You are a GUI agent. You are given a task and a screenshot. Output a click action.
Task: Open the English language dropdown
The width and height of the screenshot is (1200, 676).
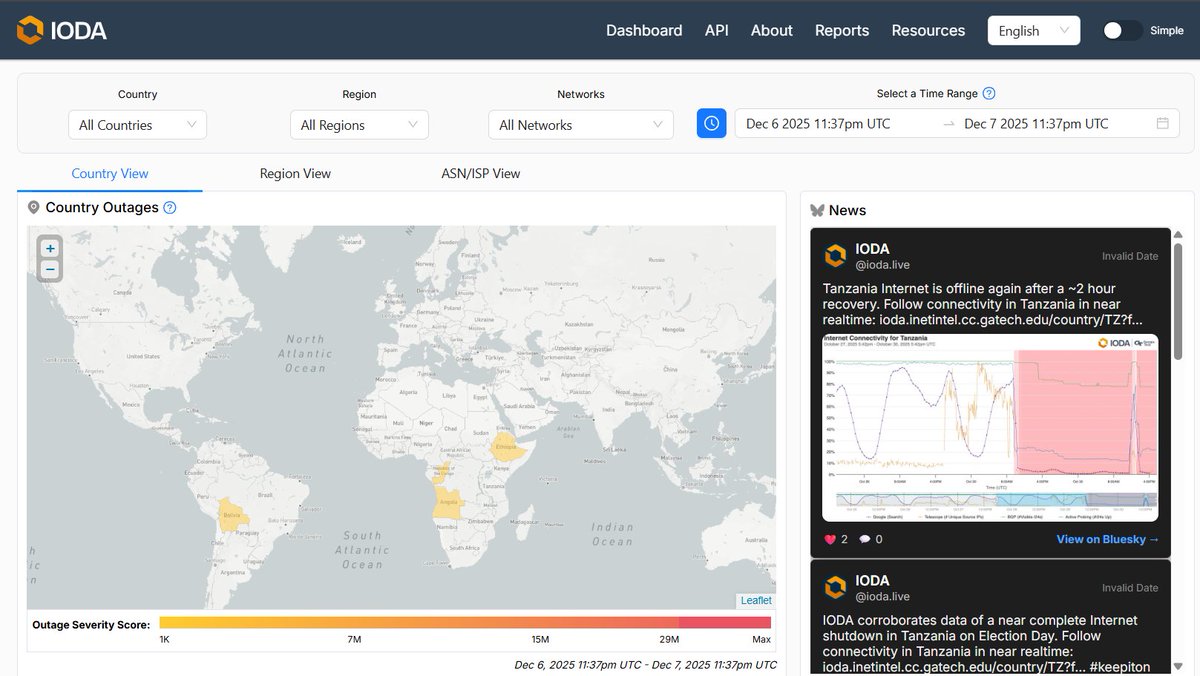point(1033,31)
